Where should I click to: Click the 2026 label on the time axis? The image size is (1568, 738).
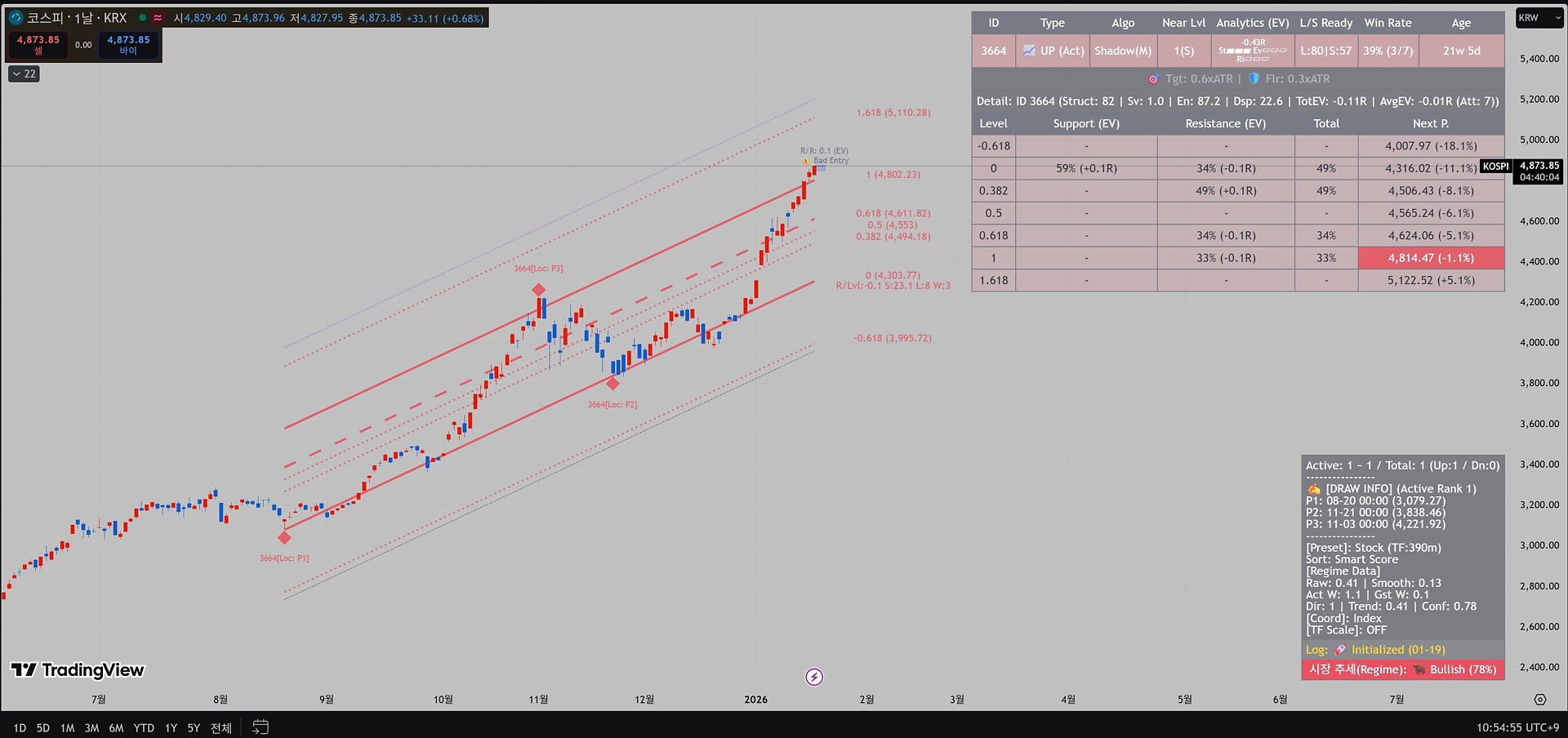point(755,700)
